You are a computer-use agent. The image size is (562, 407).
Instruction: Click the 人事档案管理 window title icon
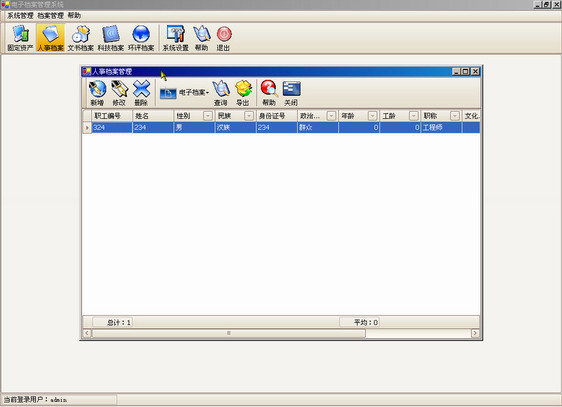[87, 71]
